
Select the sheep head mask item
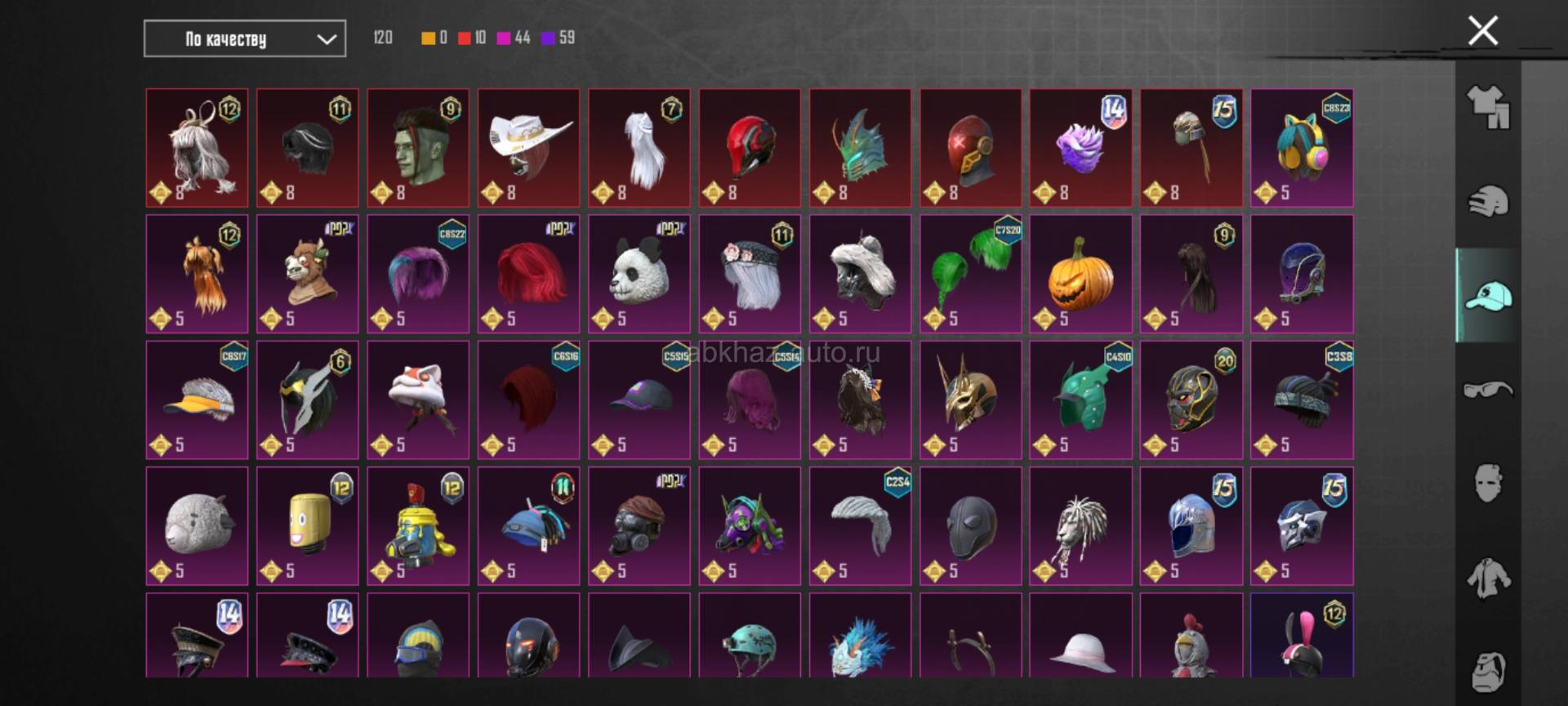197,526
